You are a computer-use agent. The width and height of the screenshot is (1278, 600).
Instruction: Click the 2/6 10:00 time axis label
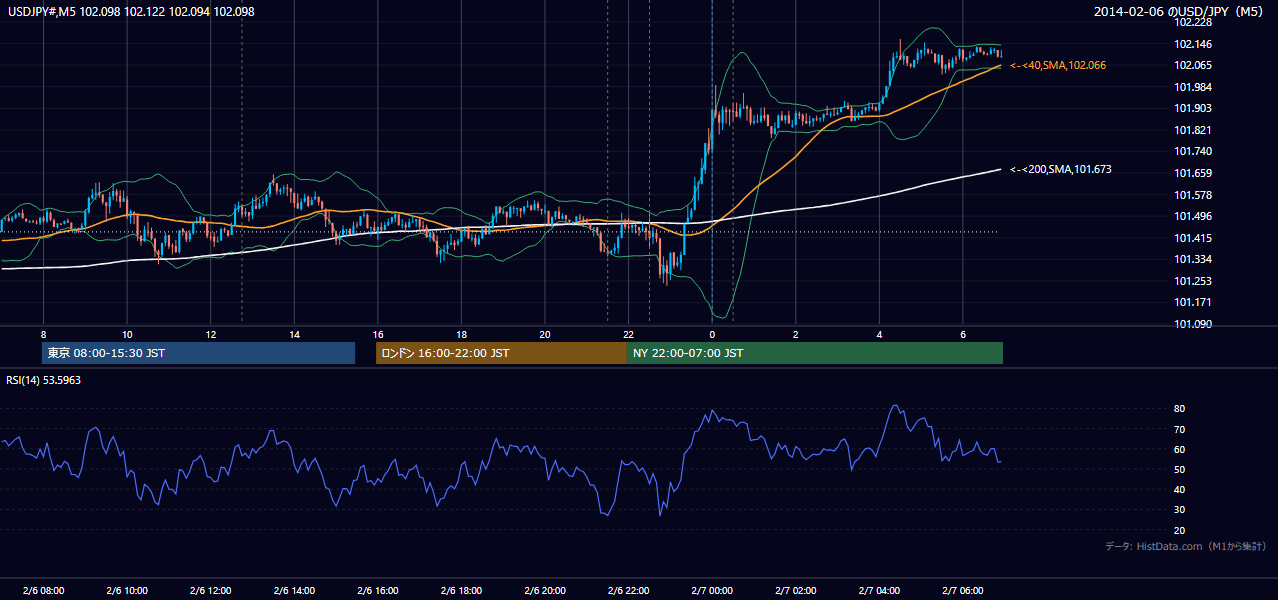tap(127, 590)
